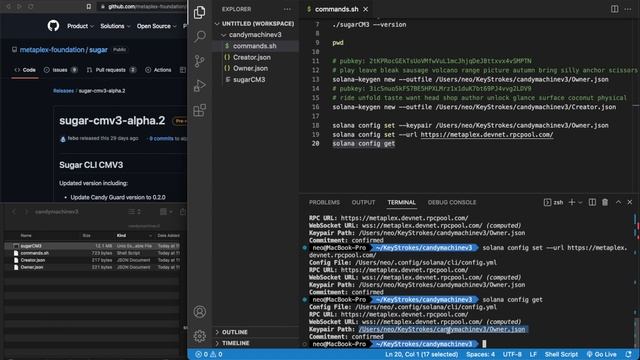
Task: Open the Extensions view icon
Action: [200, 110]
